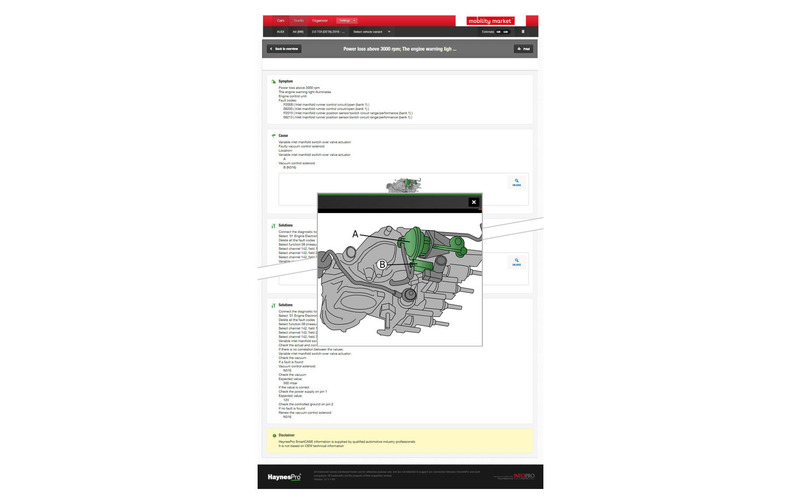Print this SmartCASE page
This screenshot has width=800, height=500.
point(523,49)
